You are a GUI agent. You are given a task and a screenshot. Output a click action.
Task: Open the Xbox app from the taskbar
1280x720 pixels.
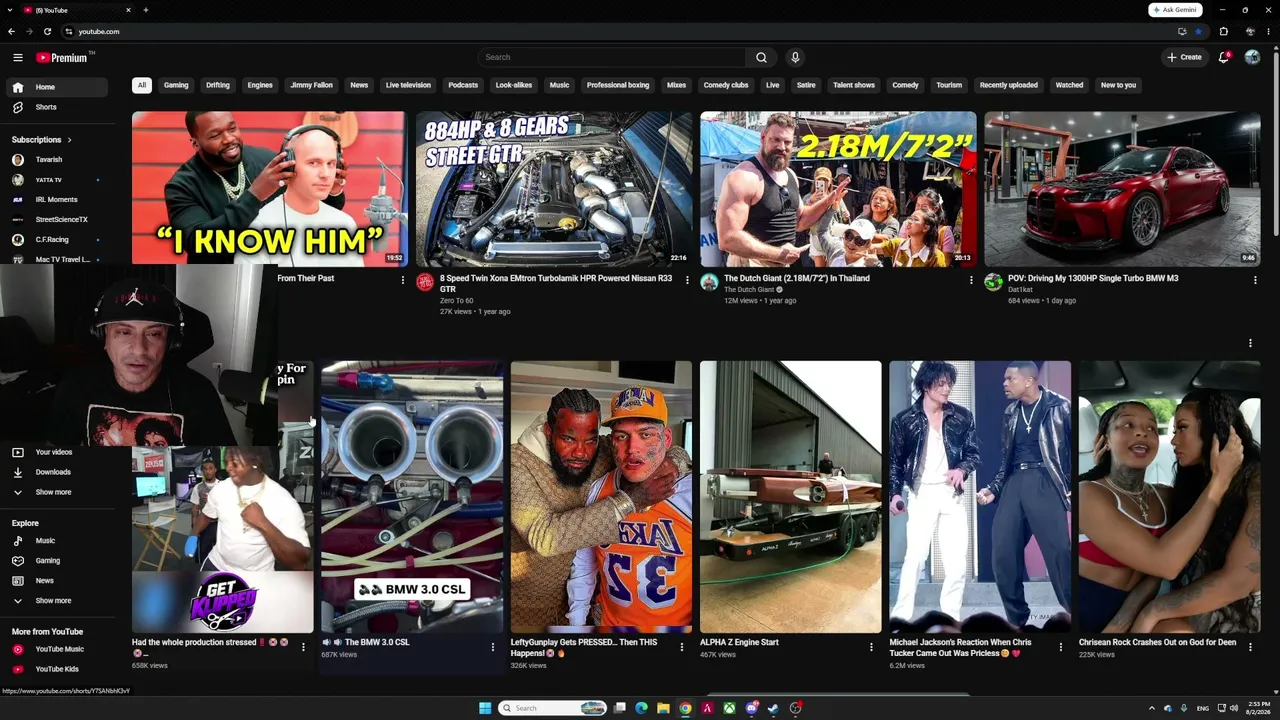(x=729, y=708)
